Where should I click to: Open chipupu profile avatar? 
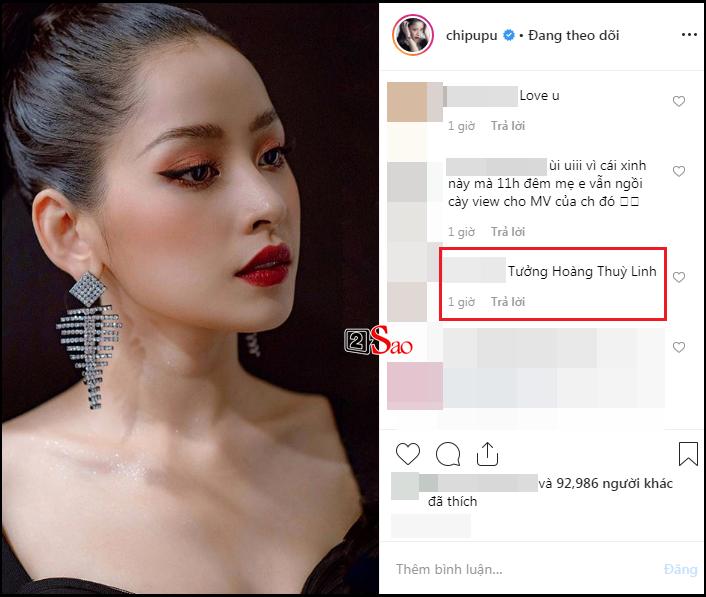413,35
